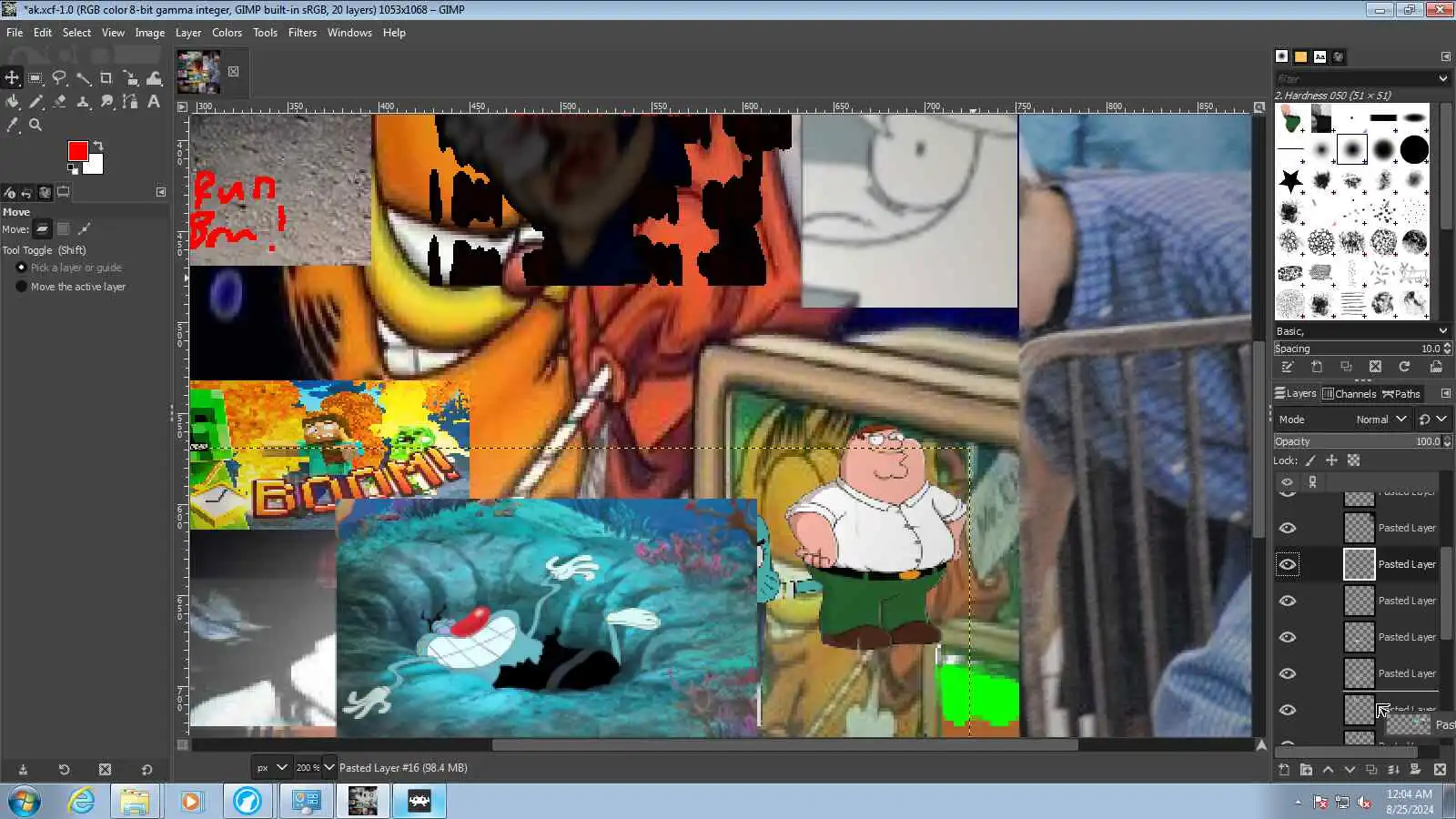Select the Smudge tool

(x=106, y=102)
